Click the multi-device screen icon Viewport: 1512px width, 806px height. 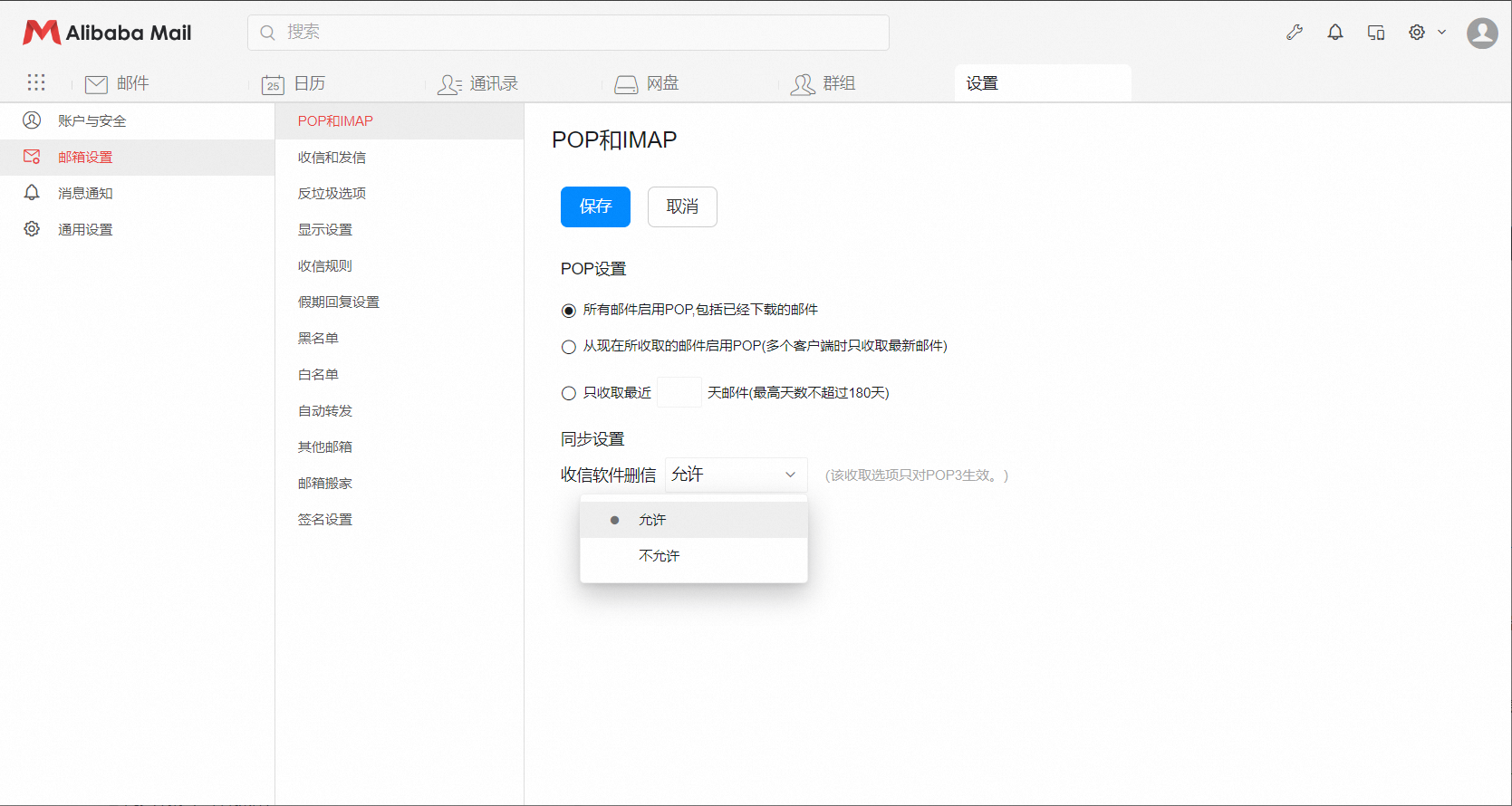coord(1376,33)
